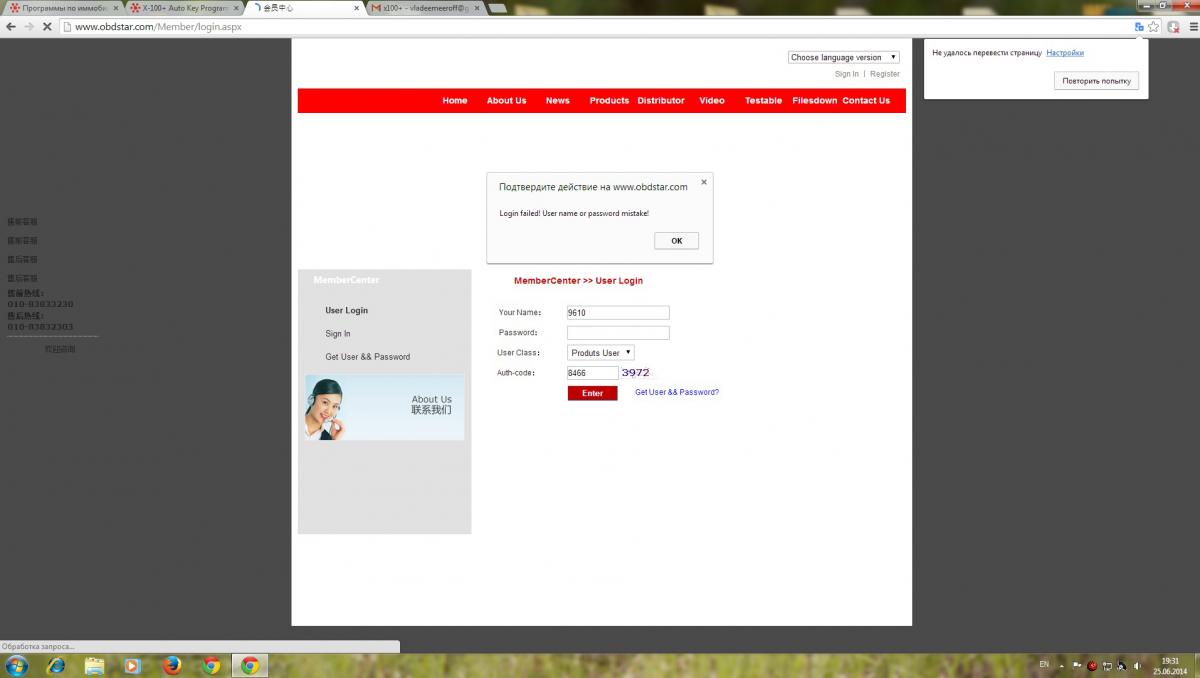Screen dimensions: 1200x678
Task: Click the Auth-code input field
Action: tap(592, 373)
